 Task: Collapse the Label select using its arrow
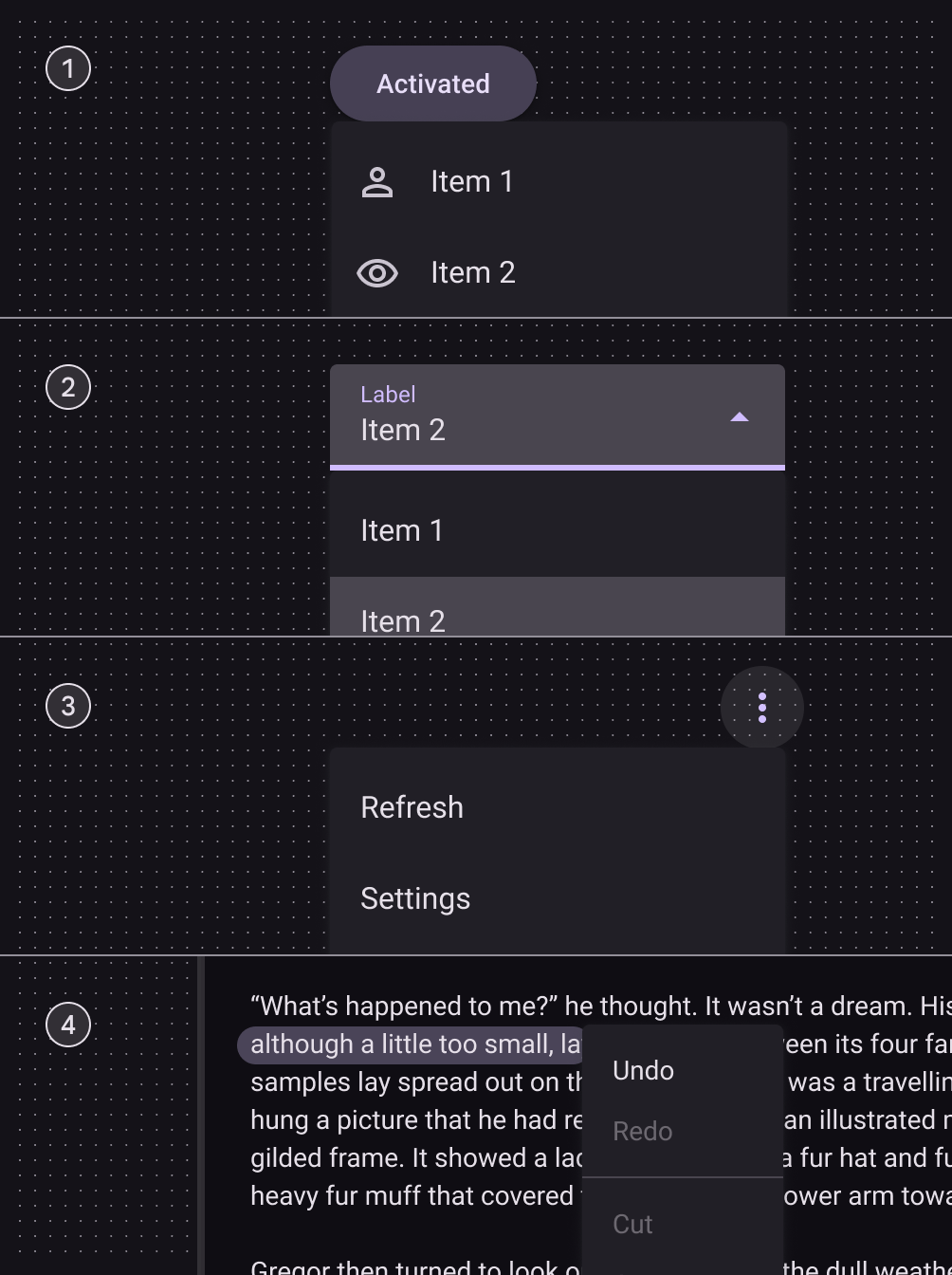(x=740, y=417)
